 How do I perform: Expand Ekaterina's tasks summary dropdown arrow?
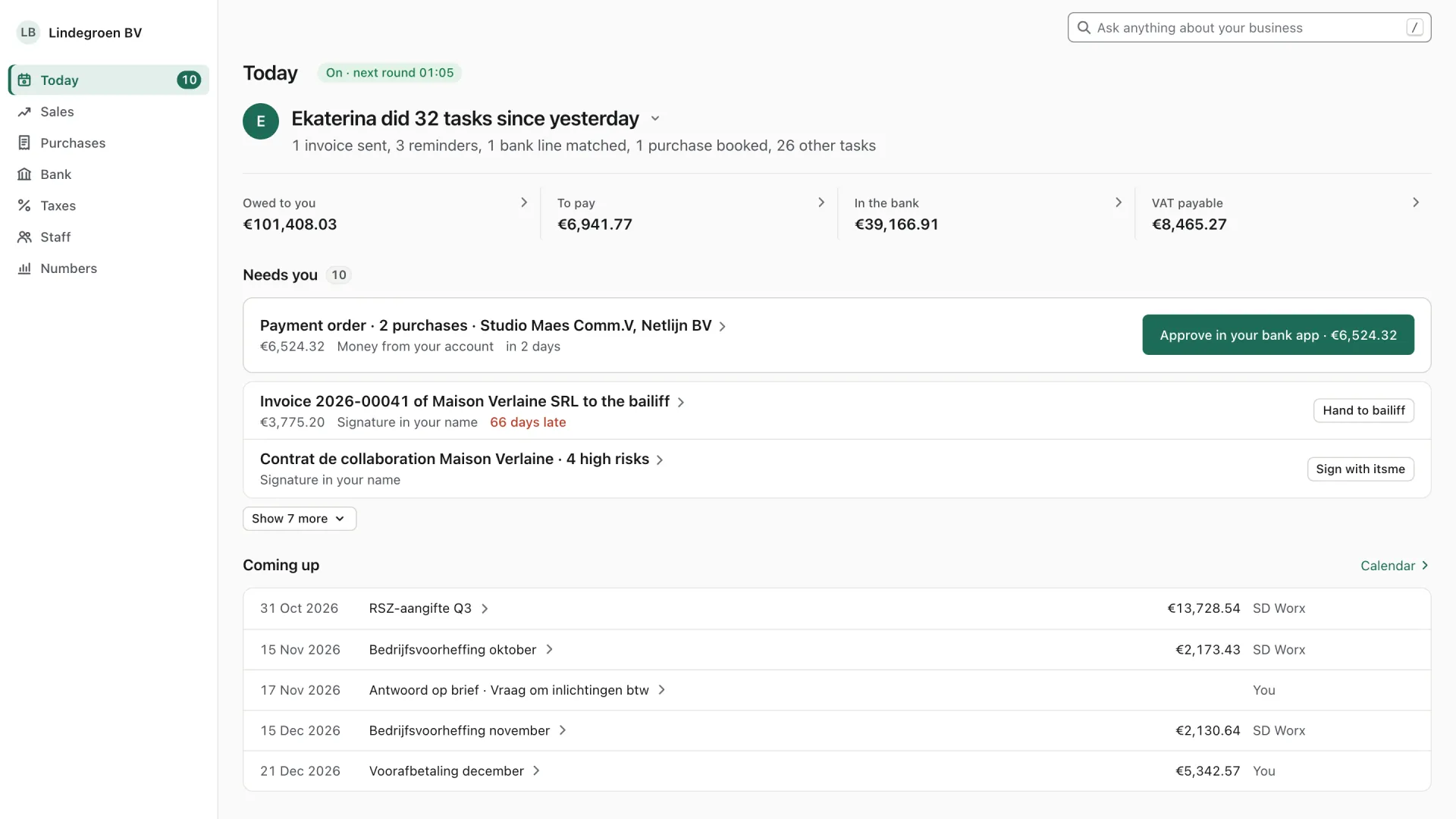tap(655, 118)
